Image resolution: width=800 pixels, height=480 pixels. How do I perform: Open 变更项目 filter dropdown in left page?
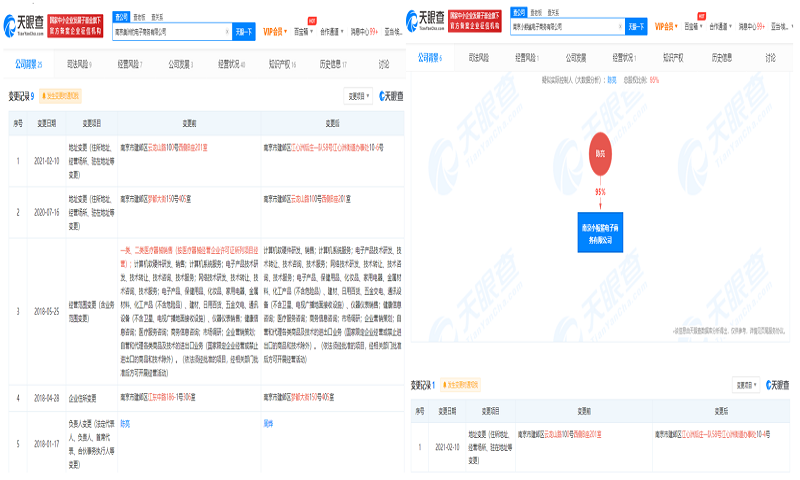point(359,96)
